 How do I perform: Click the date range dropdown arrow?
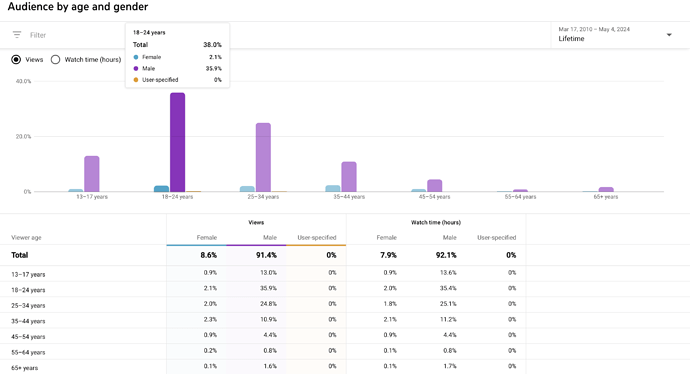pyautogui.click(x=669, y=35)
